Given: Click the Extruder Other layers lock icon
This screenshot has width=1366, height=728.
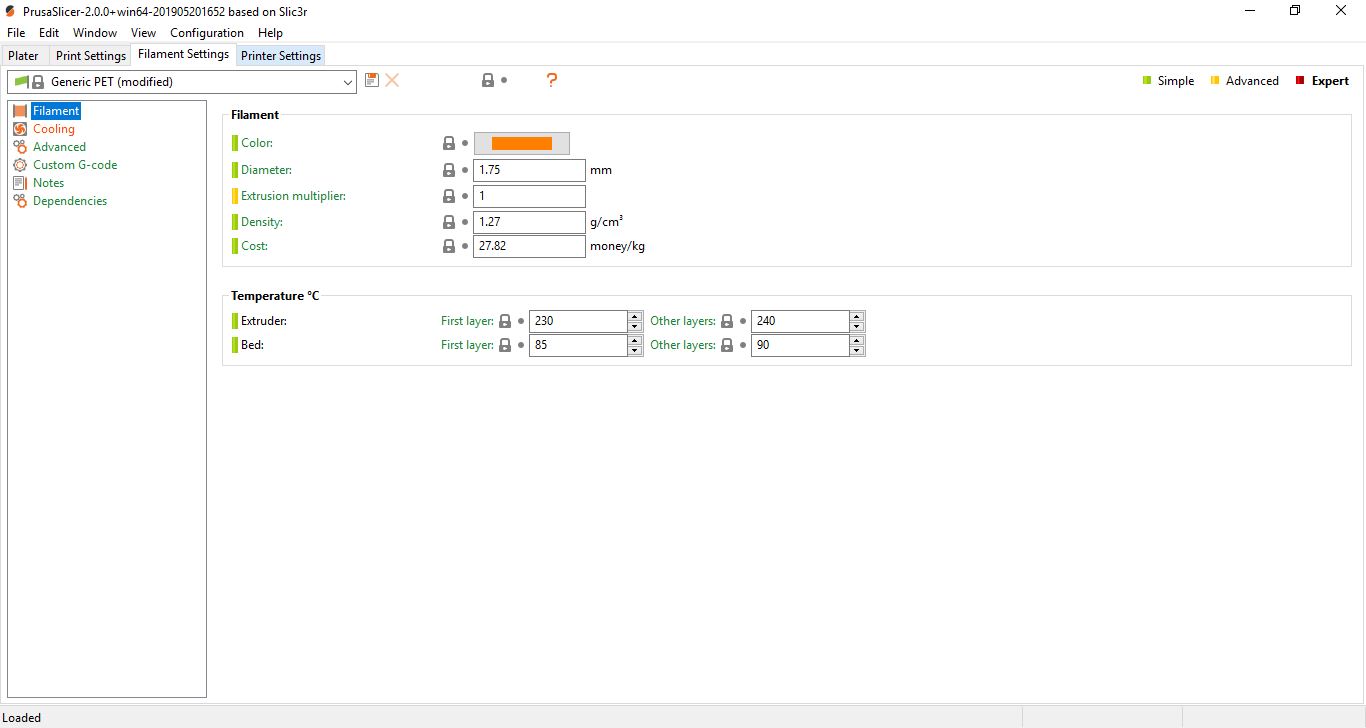Looking at the screenshot, I should coord(727,321).
